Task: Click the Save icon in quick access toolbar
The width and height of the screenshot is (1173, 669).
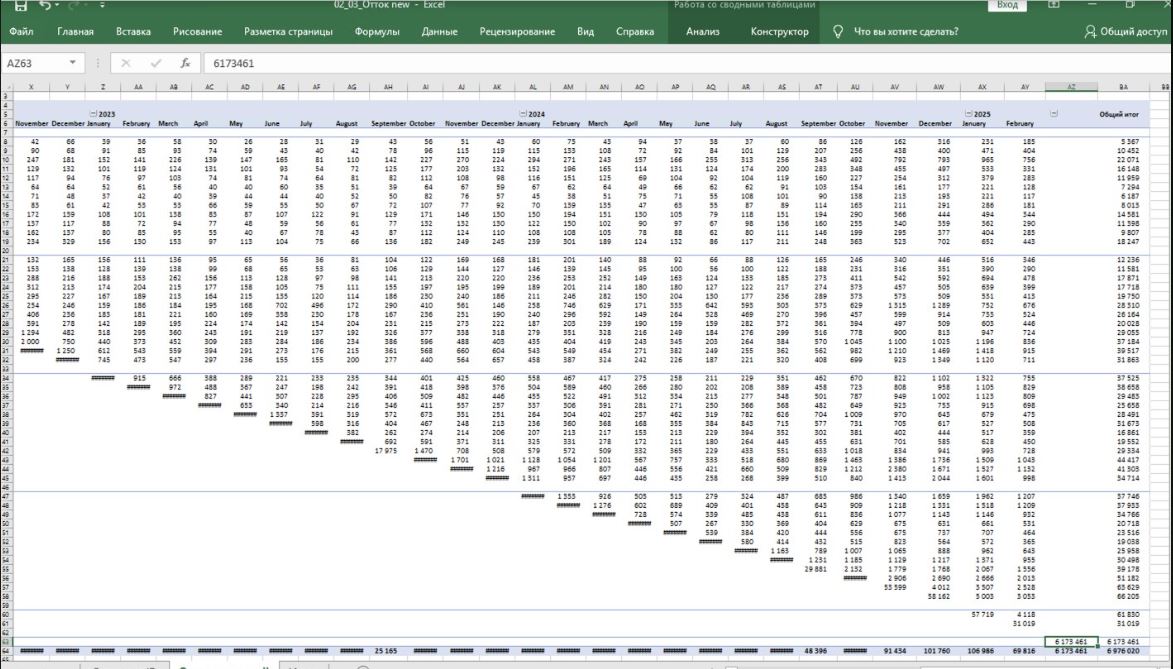Action: coord(20,6)
